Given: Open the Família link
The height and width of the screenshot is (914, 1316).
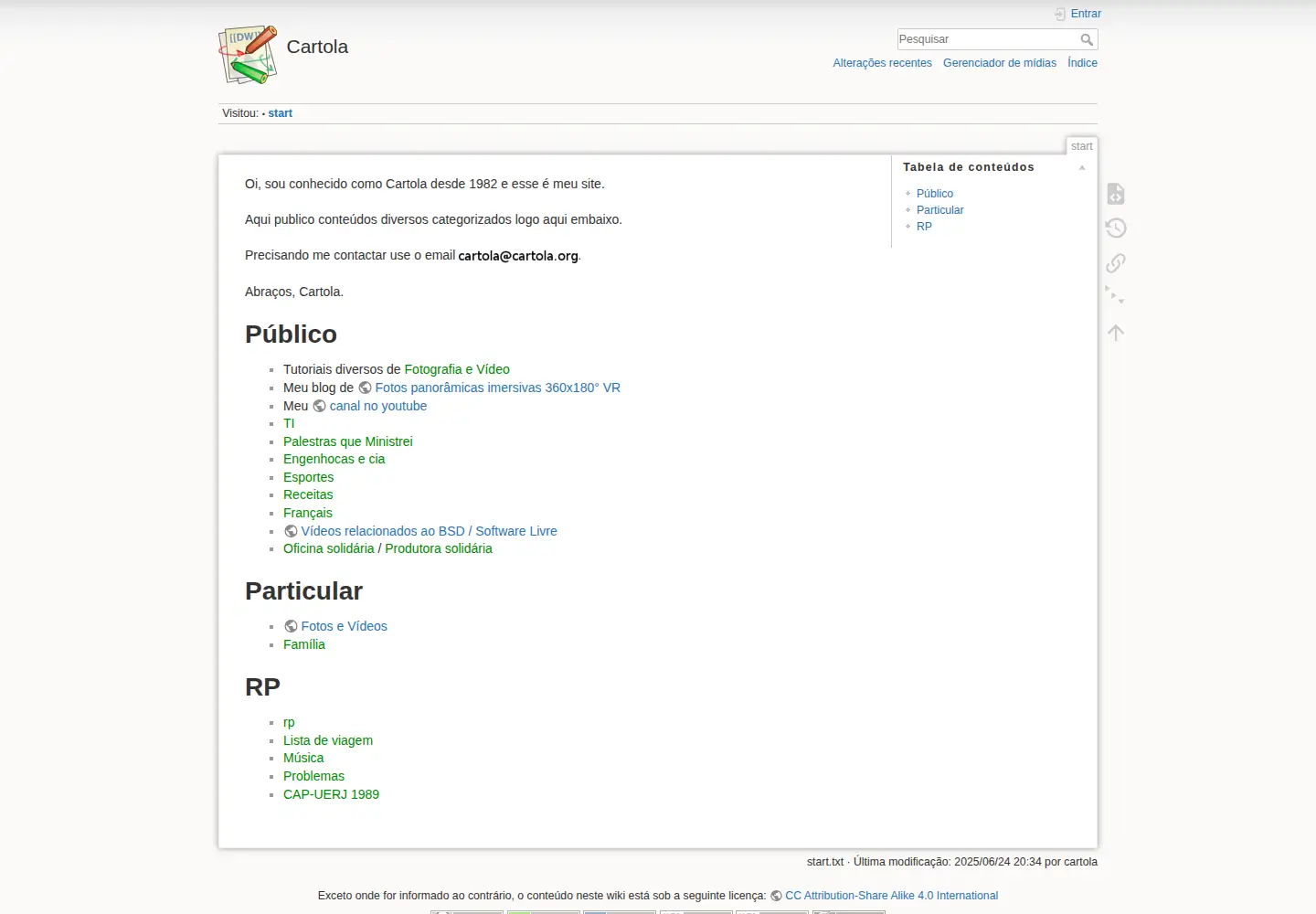Looking at the screenshot, I should (304, 644).
